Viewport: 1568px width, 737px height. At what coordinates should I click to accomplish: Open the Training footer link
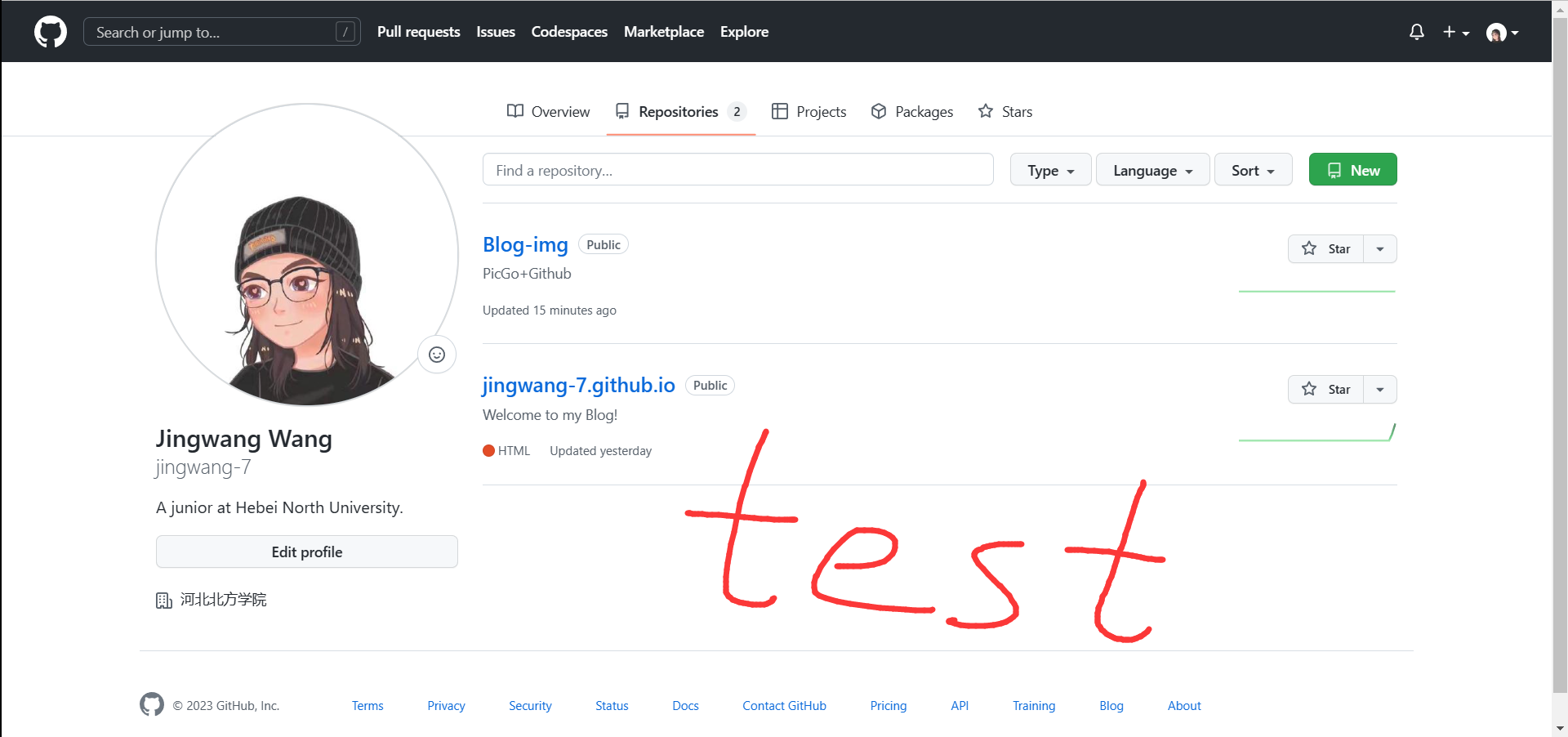tap(1034, 706)
